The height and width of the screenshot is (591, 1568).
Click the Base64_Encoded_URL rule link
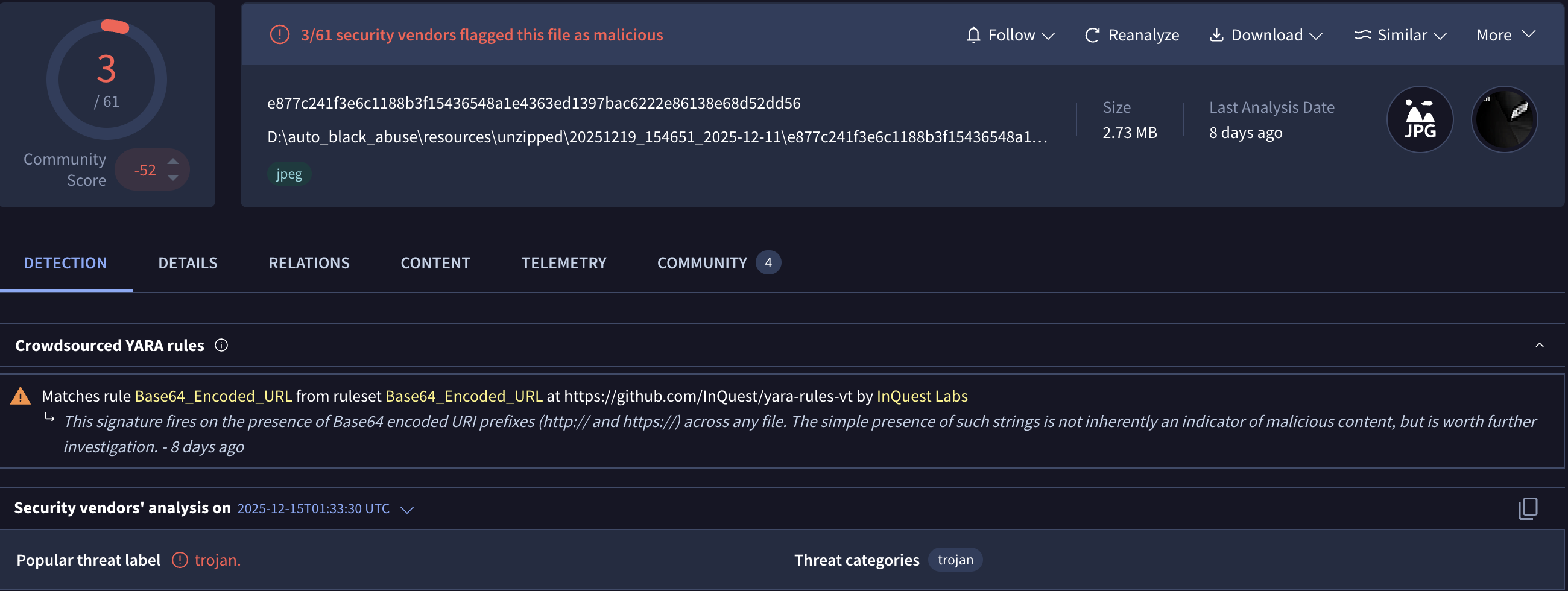click(x=213, y=396)
